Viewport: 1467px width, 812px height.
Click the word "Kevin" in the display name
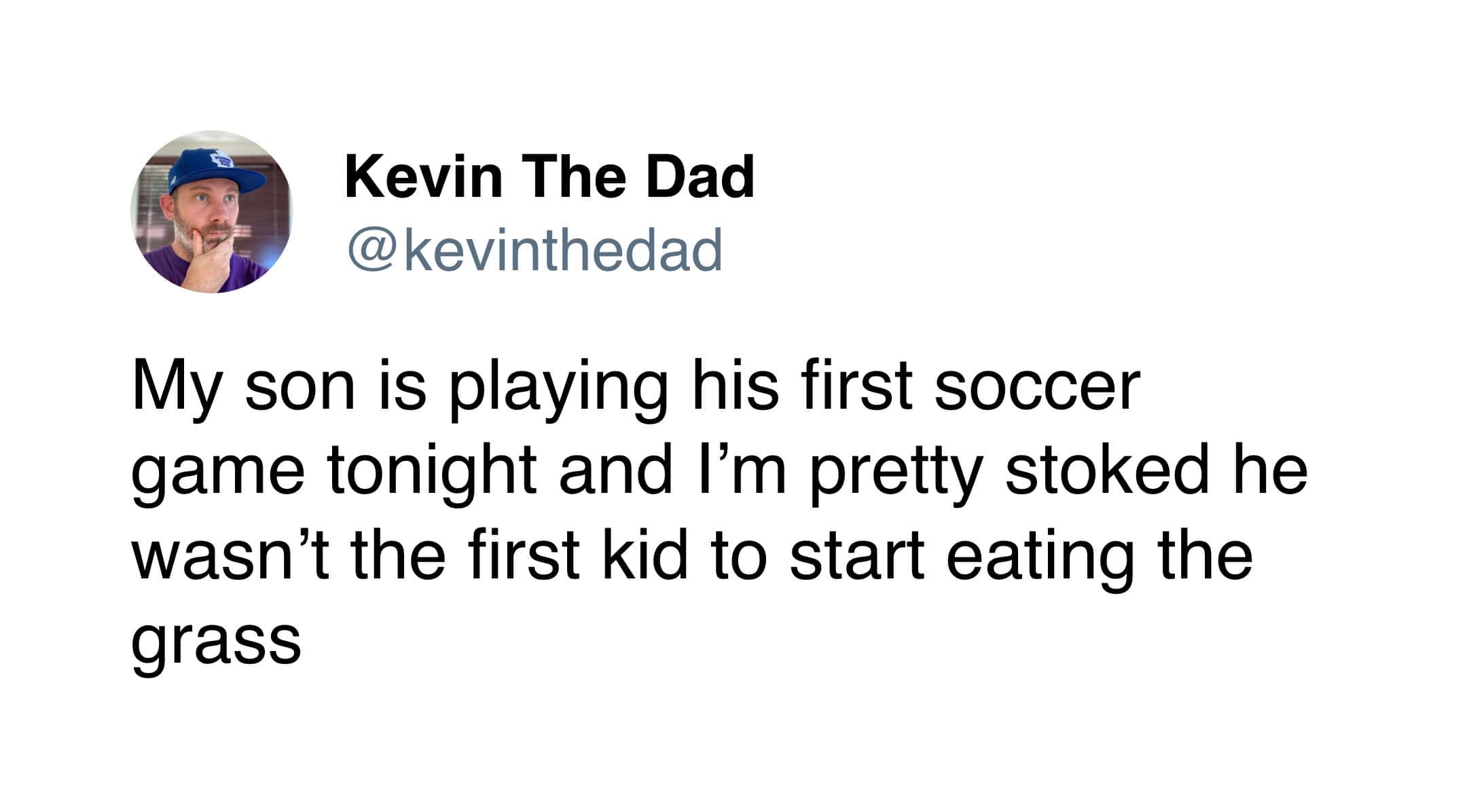point(423,177)
